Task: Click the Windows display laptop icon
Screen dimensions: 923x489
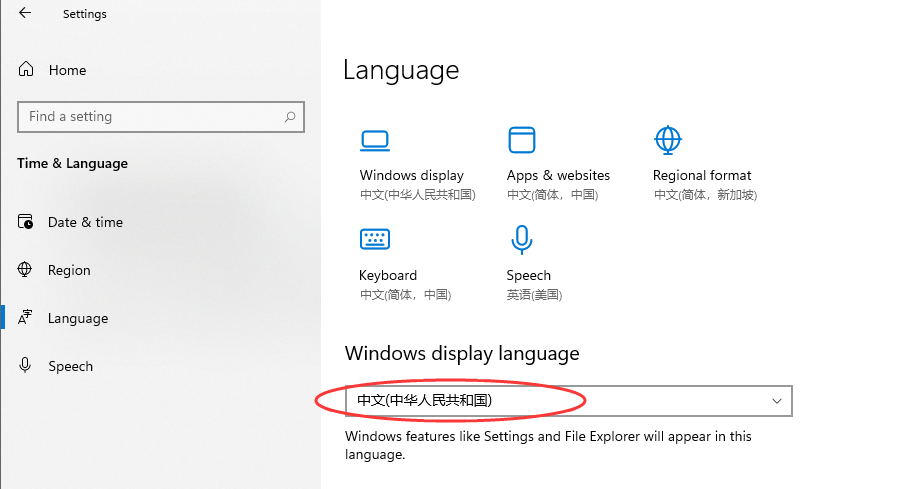Action: pos(374,141)
